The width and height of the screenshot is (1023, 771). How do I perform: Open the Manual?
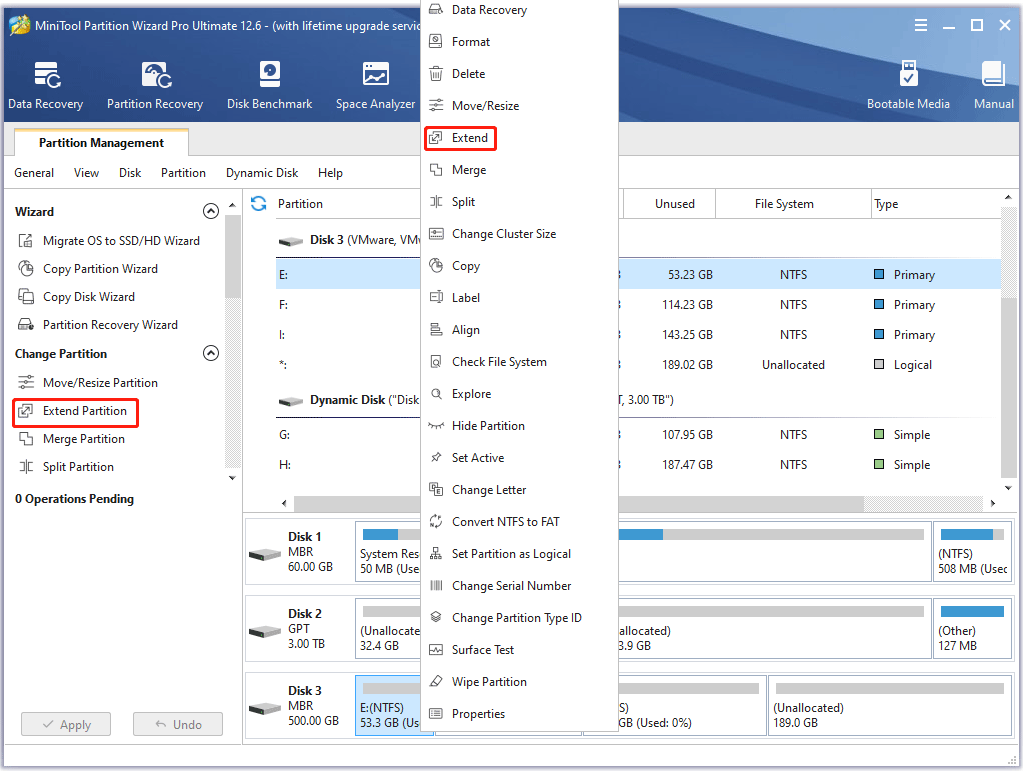[x=994, y=85]
